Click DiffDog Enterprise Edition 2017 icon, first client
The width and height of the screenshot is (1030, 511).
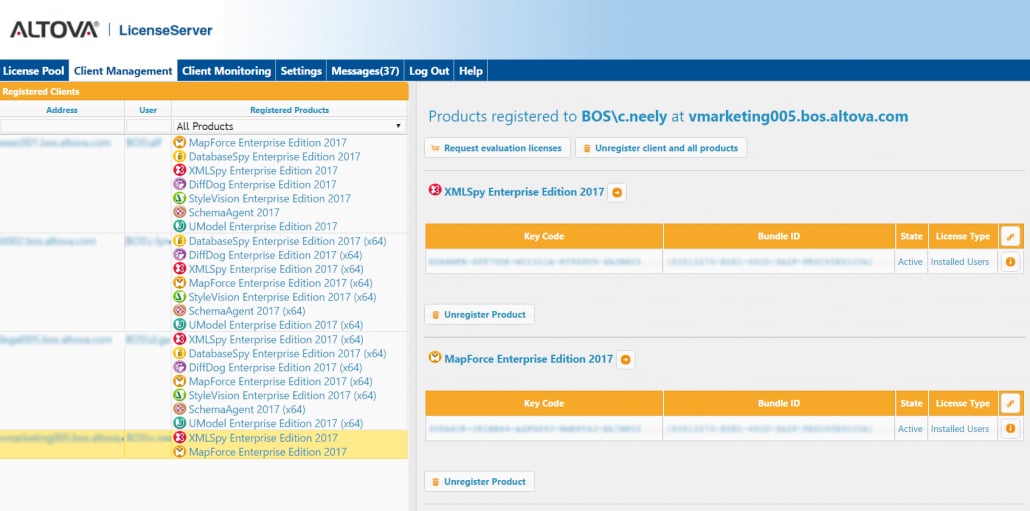(x=179, y=185)
